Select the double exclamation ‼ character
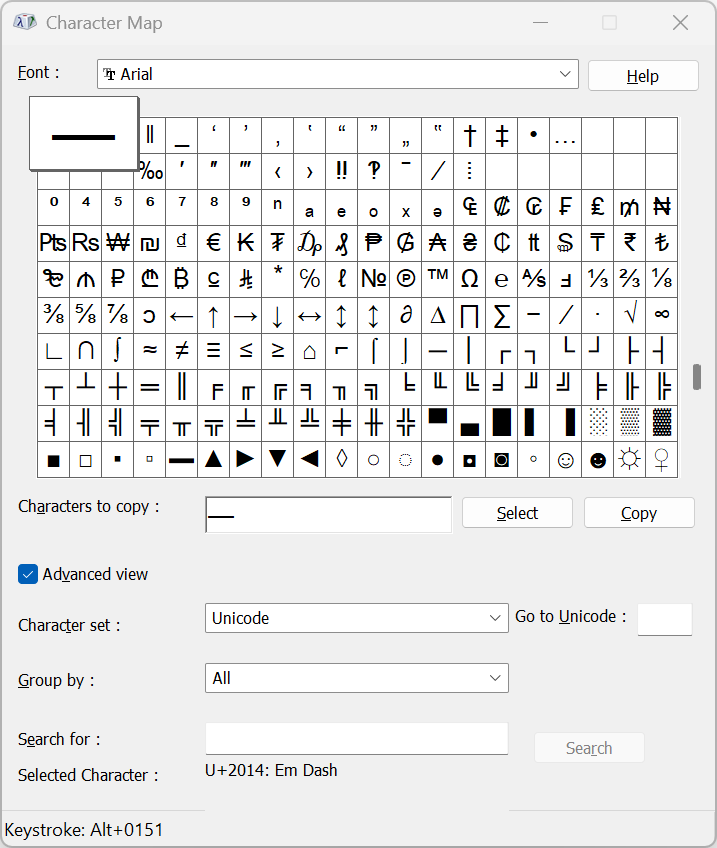 (342, 171)
